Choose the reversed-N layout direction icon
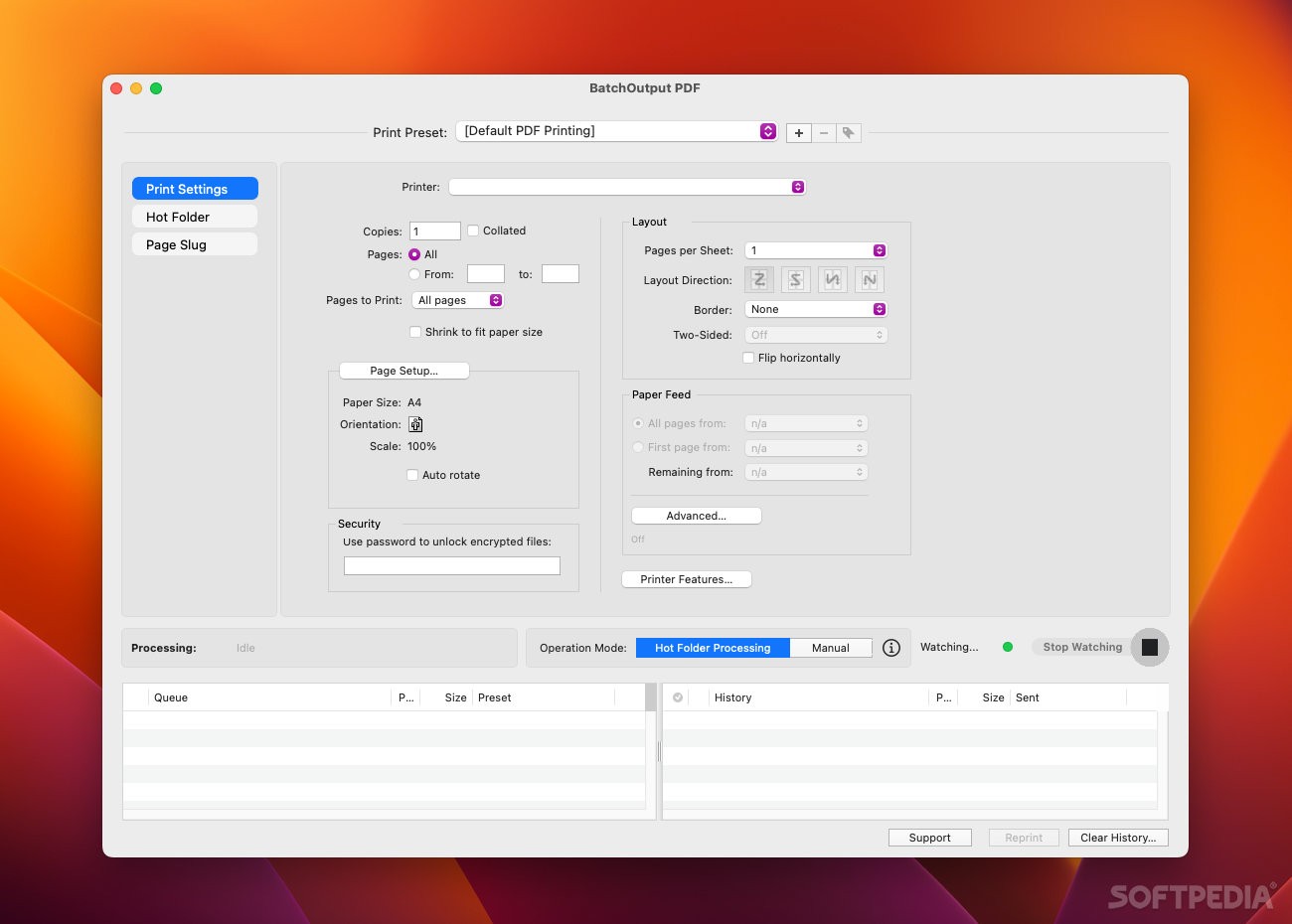 click(833, 280)
